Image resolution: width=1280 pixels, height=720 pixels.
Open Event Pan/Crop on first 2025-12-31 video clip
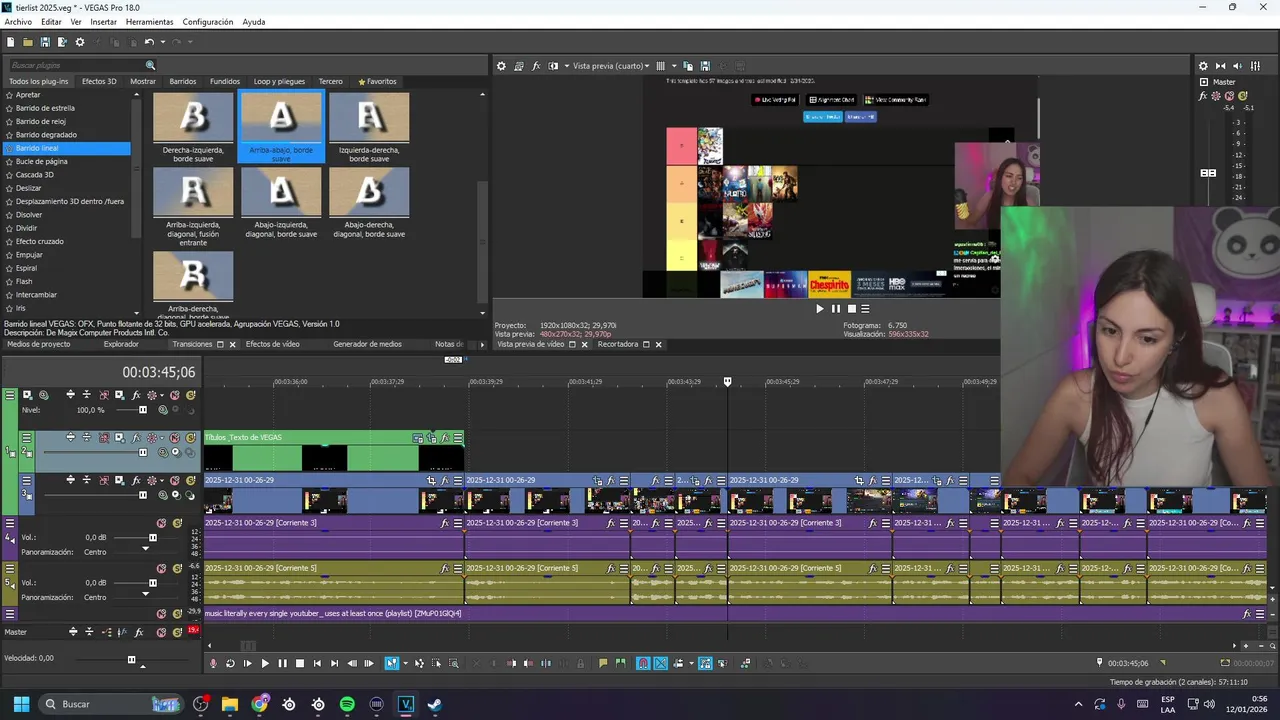pyautogui.click(x=431, y=480)
